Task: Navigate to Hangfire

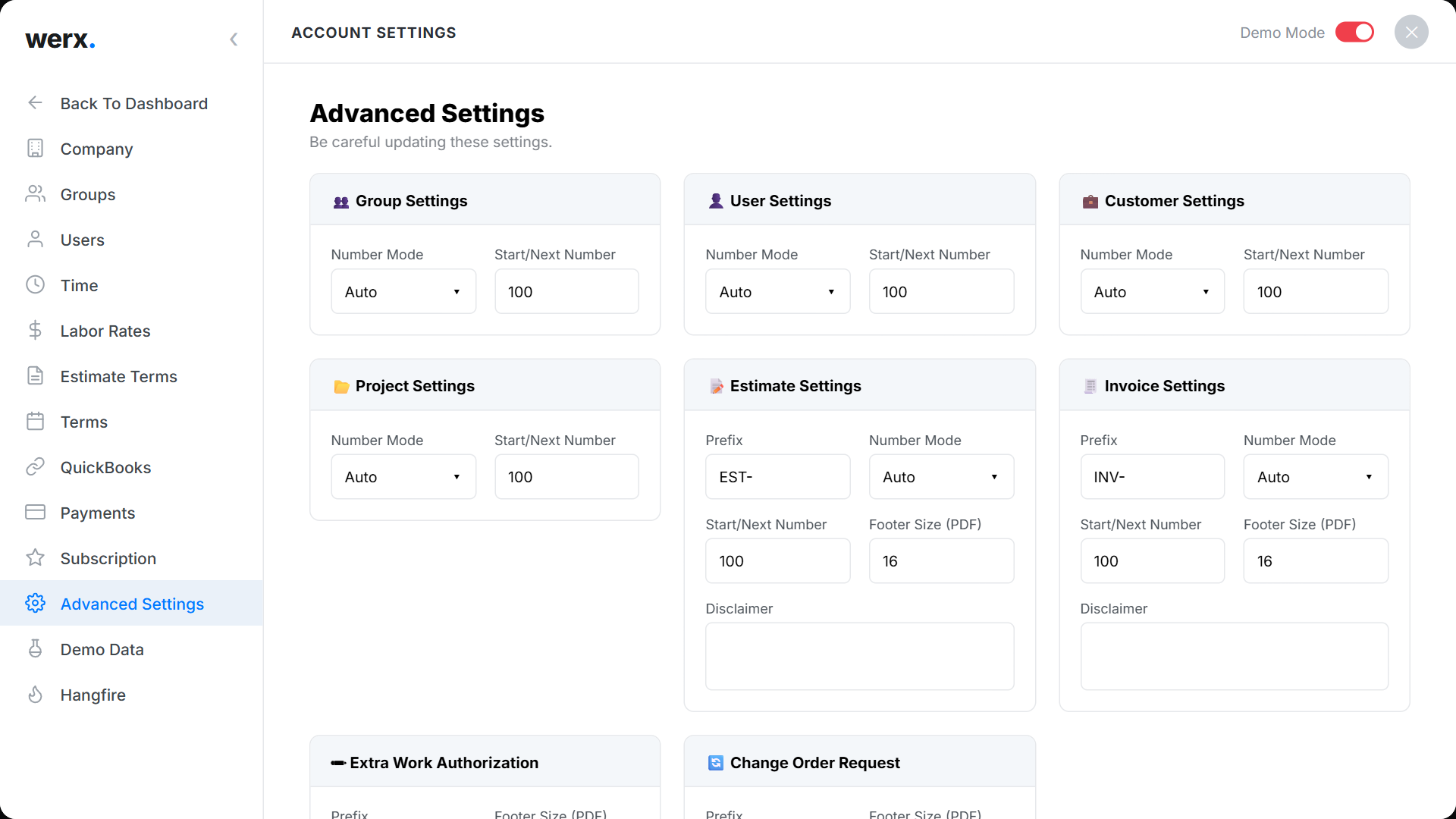Action: point(93,695)
